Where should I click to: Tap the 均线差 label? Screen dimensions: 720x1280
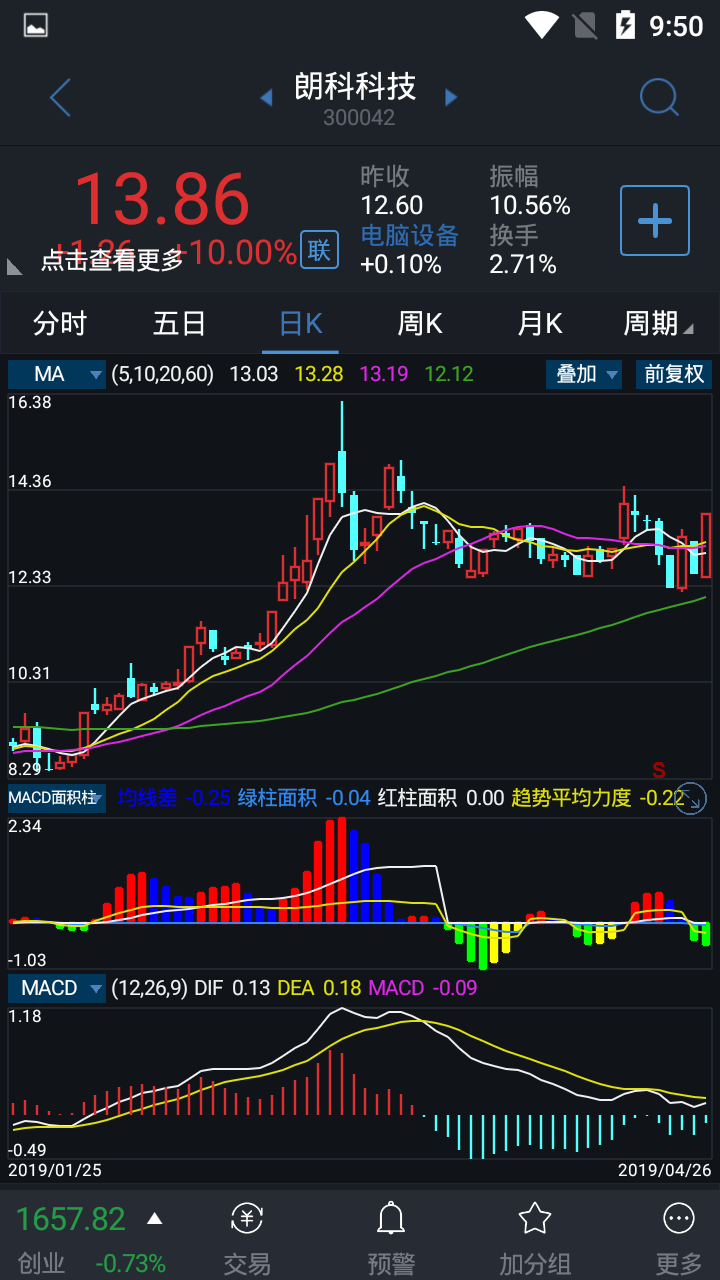(147, 798)
